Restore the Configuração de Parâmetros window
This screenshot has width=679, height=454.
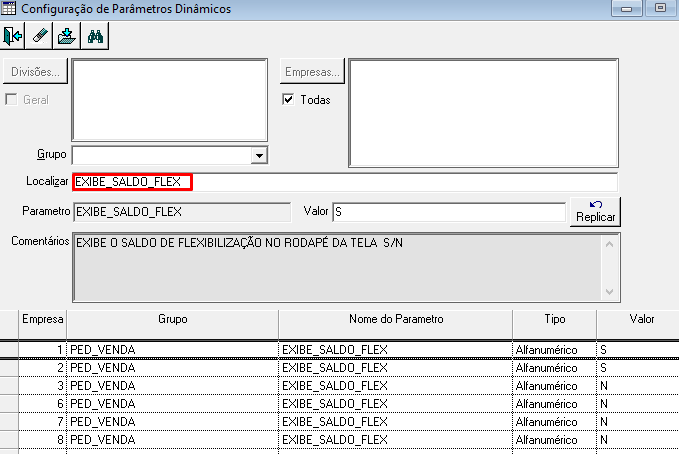tap(660, 8)
